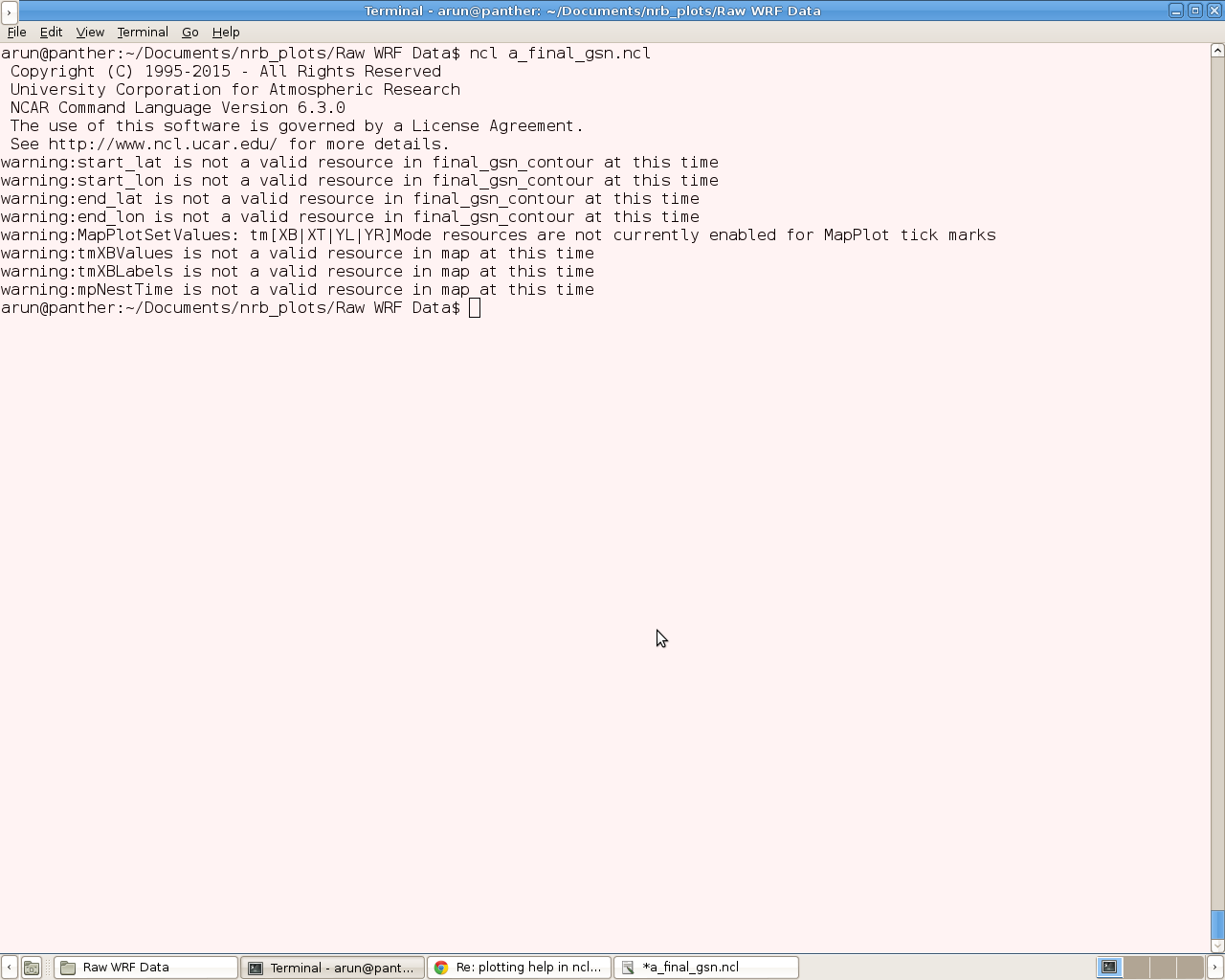Select the first workspace in the switcher
Screen dimensions: 1225x980
(1108, 968)
